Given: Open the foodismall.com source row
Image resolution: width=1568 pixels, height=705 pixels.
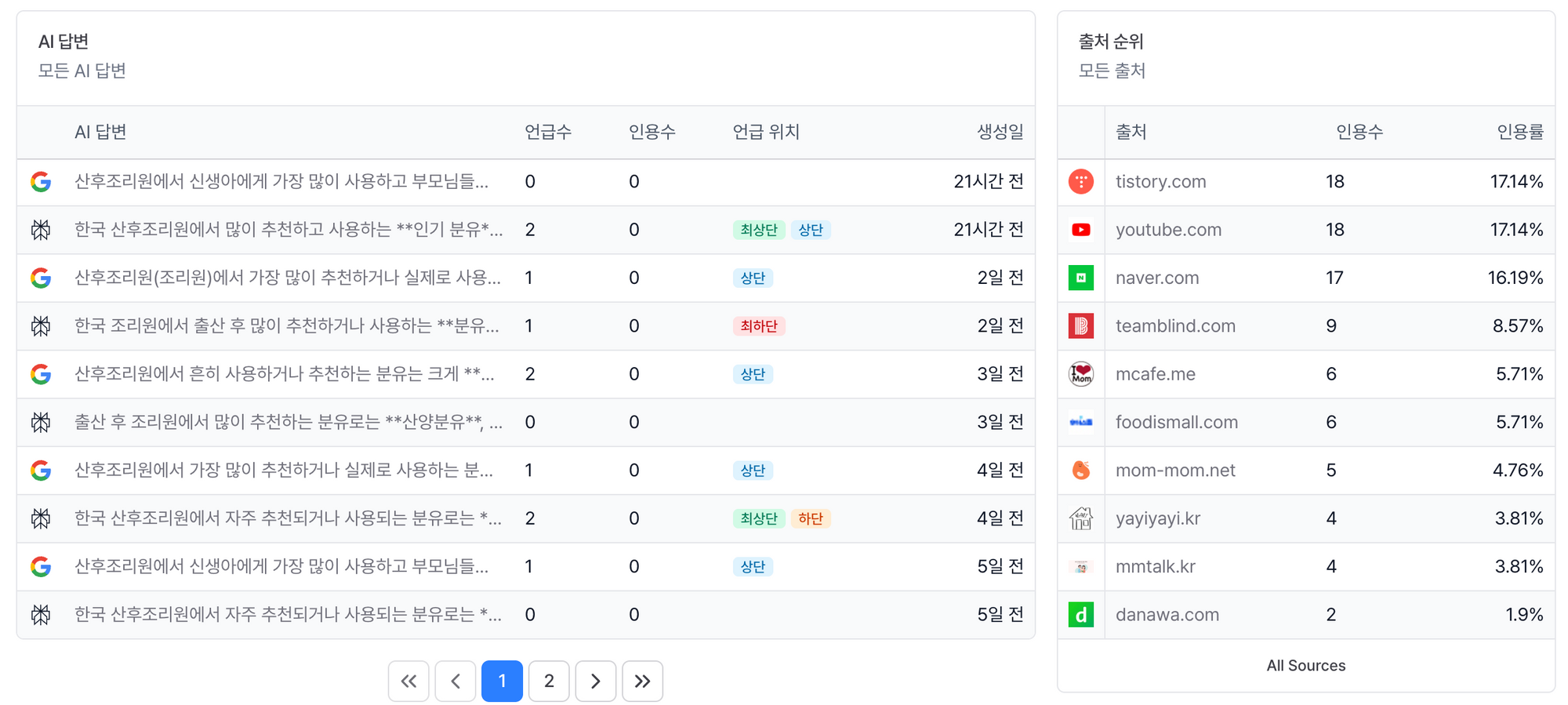Looking at the screenshot, I should (x=1176, y=423).
